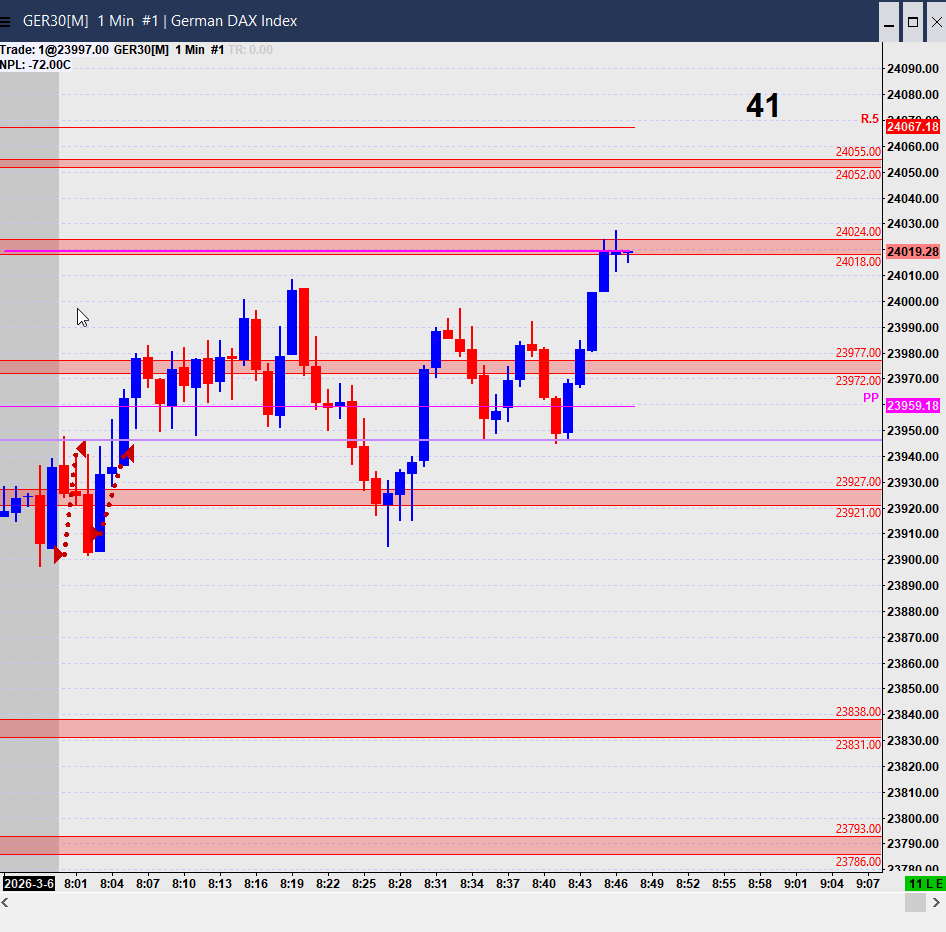Click the 'NPL: -72.00C' profit/loss text
The image size is (946, 932).
pos(36,65)
